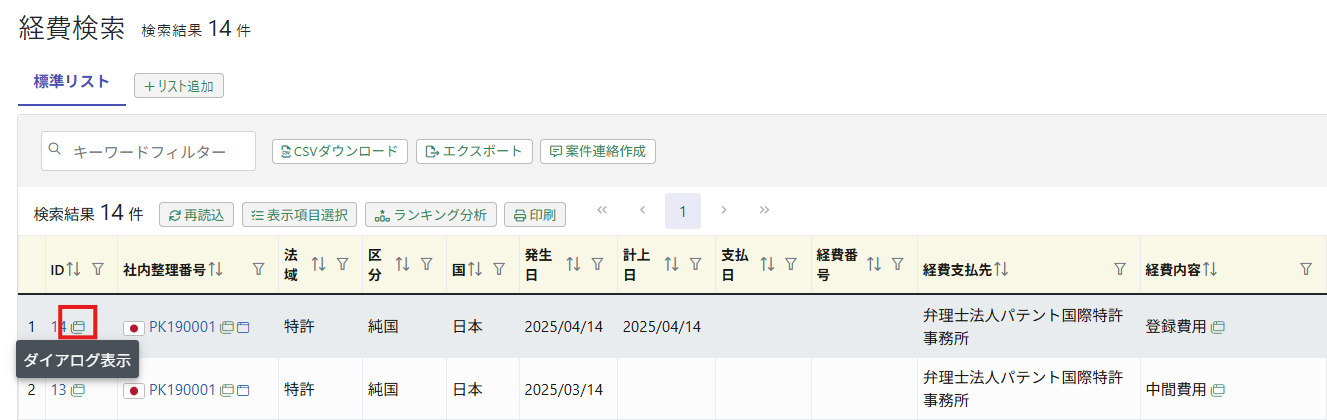Open the dialog icon beside ID 13
The image size is (1327, 420).
78,390
